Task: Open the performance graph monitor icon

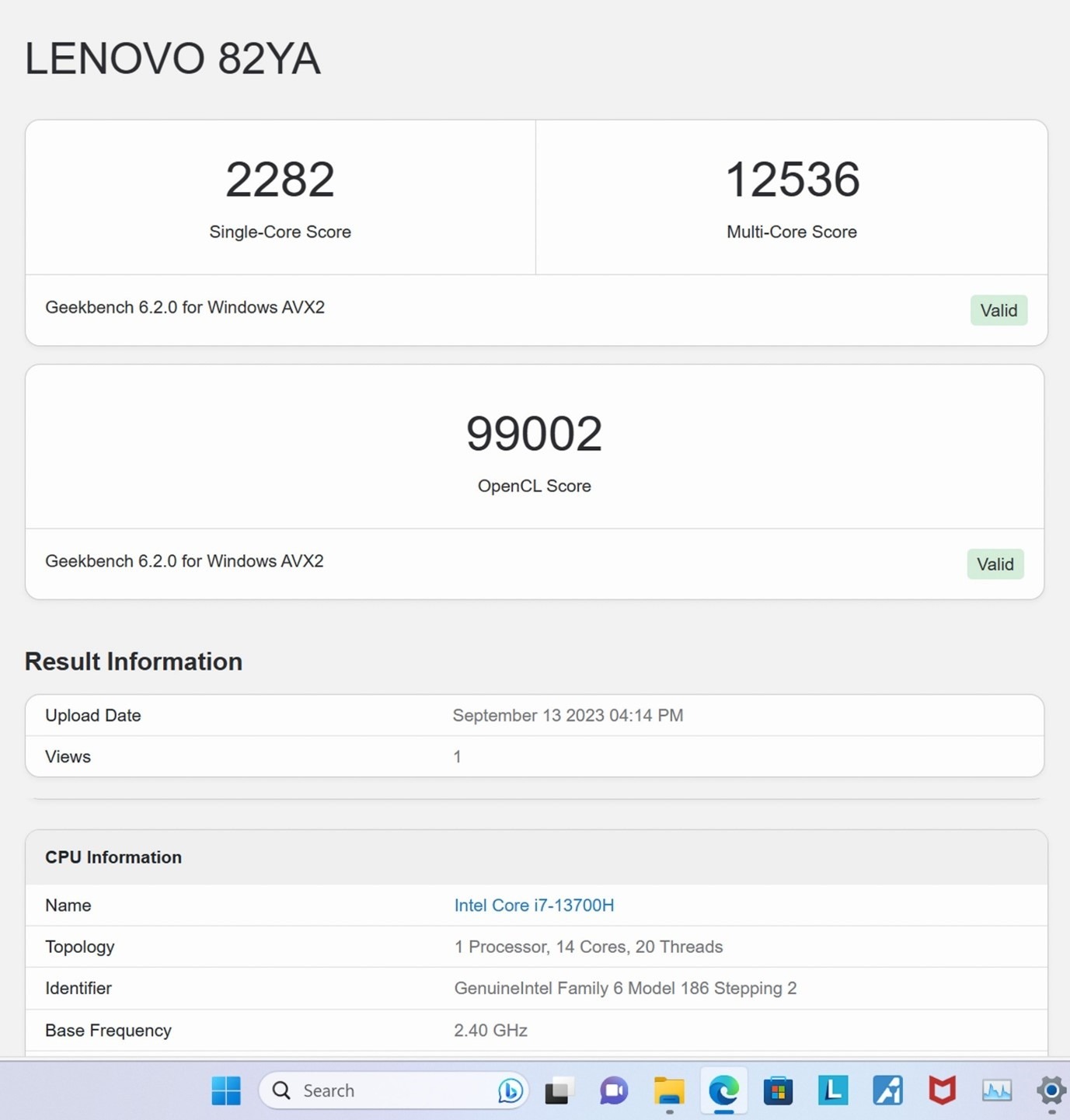Action: tap(996, 1091)
